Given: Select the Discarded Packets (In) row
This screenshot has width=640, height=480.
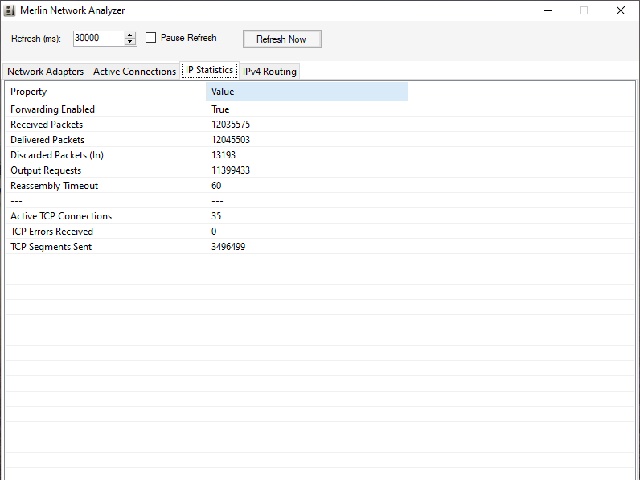Looking at the screenshot, I should point(320,155).
